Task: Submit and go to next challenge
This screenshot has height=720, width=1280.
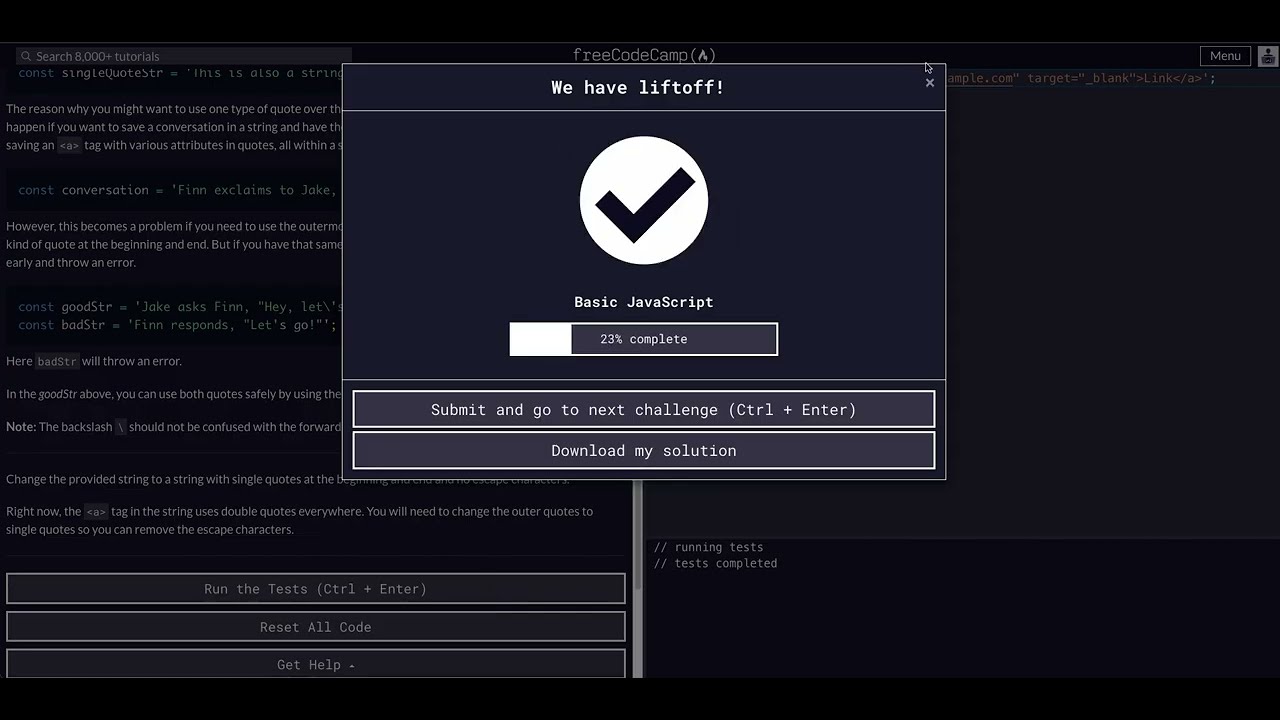Action: point(643,410)
